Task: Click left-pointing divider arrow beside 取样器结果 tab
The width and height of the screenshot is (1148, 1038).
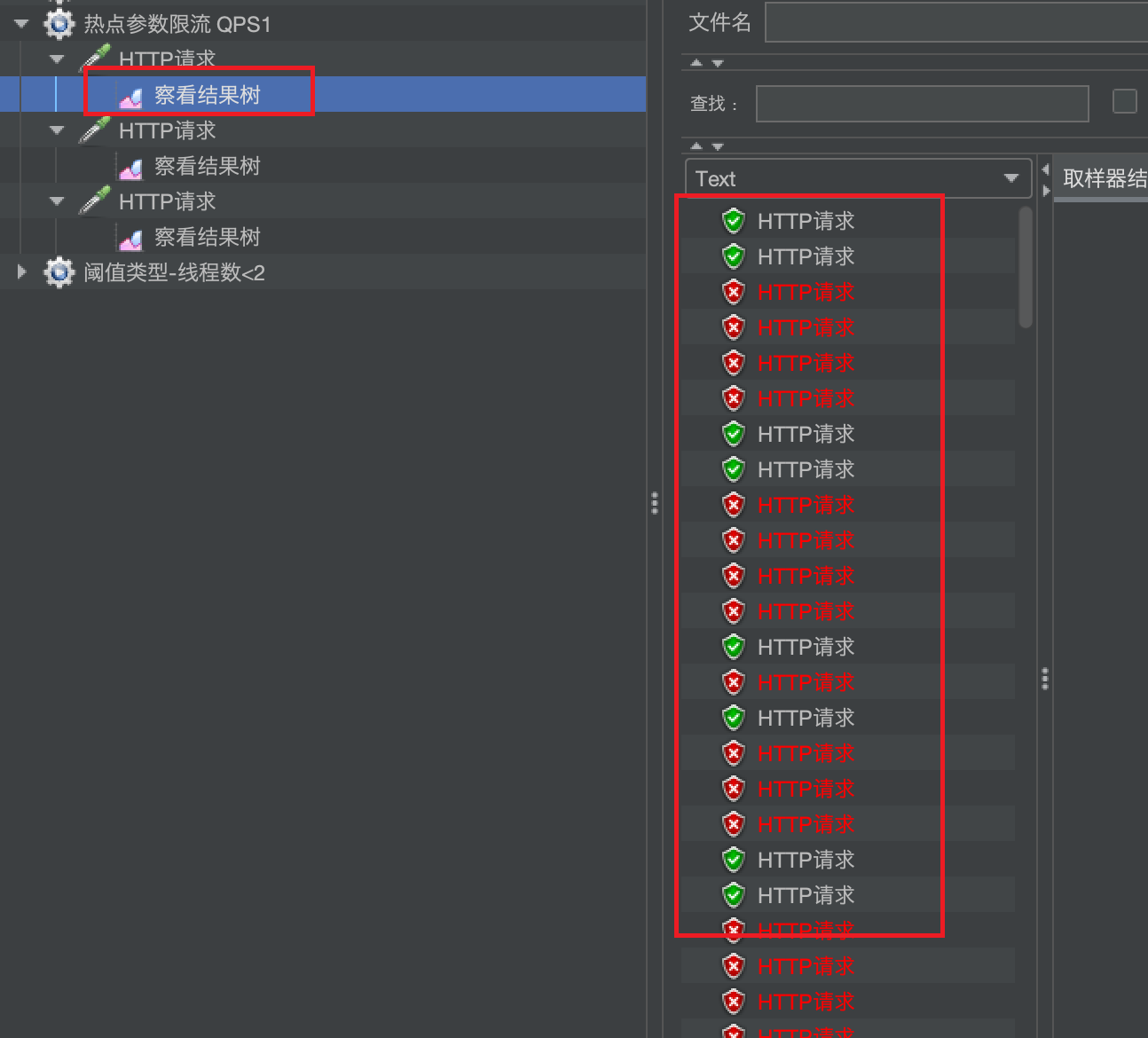Action: 1045,169
